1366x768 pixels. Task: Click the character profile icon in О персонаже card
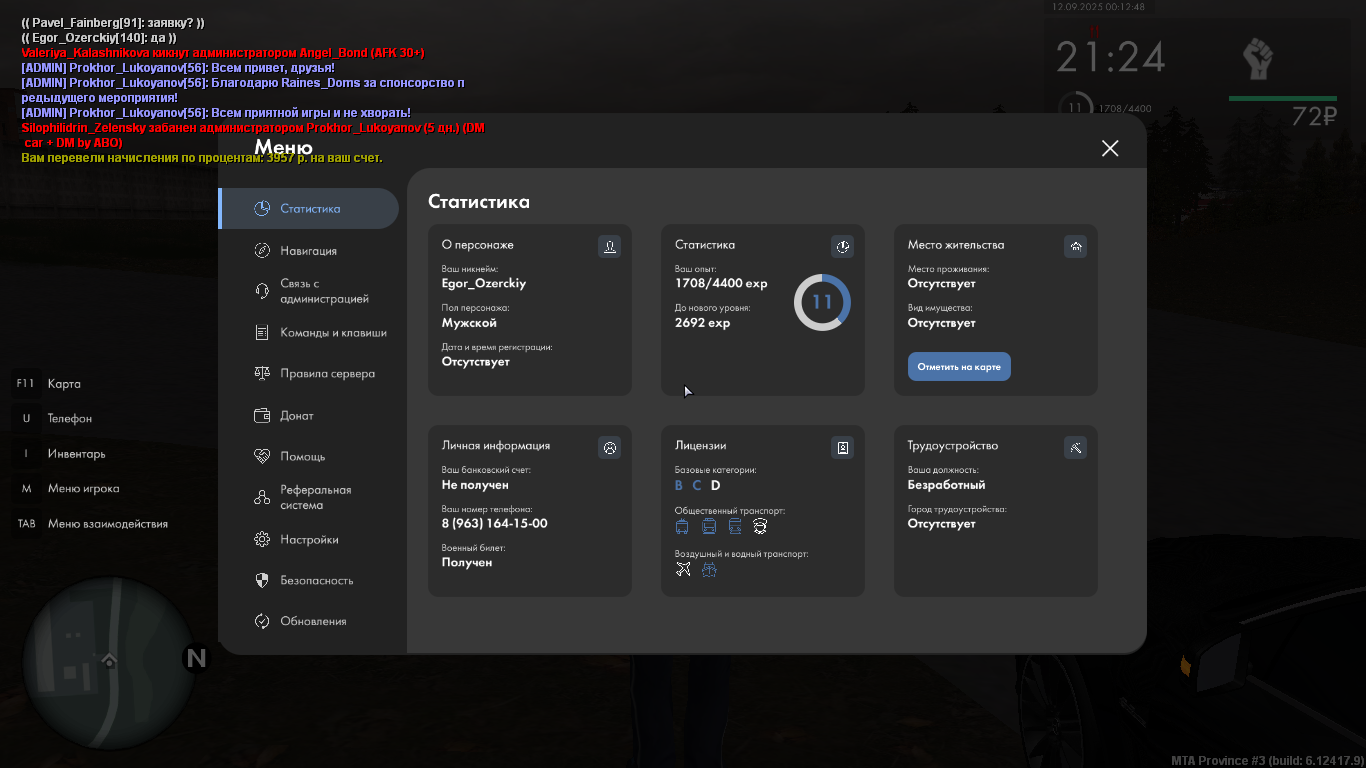(x=609, y=246)
